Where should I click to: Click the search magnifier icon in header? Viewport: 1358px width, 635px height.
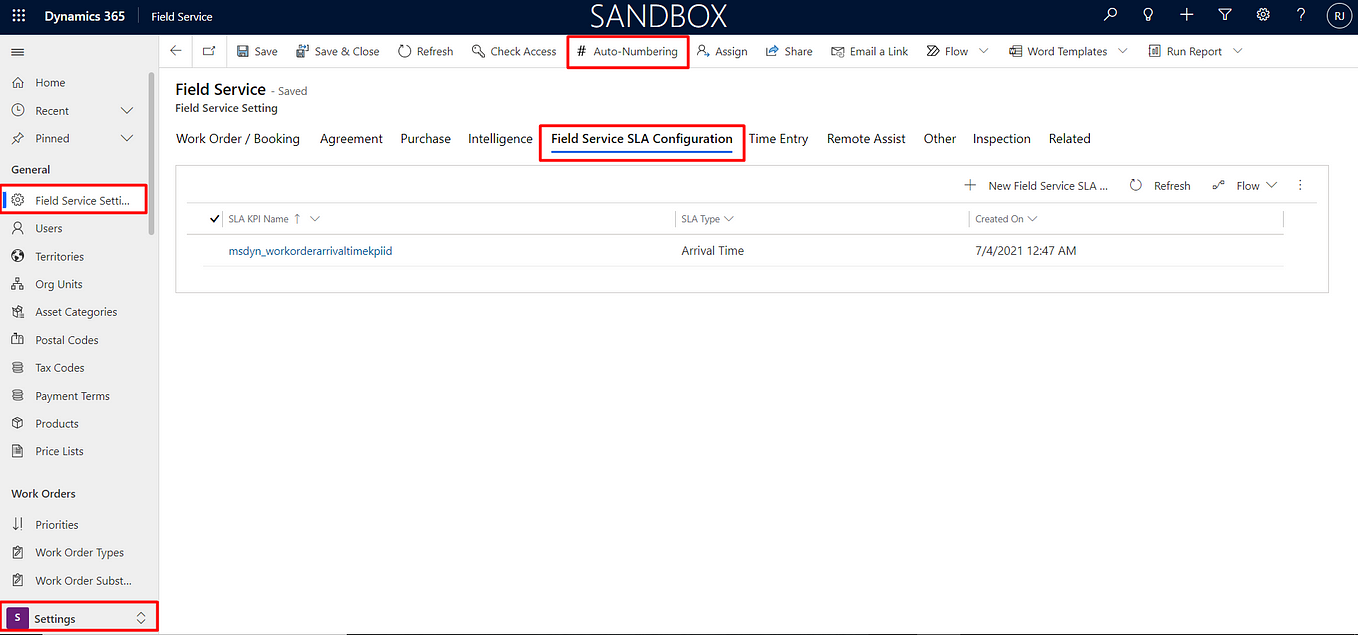(x=1110, y=15)
